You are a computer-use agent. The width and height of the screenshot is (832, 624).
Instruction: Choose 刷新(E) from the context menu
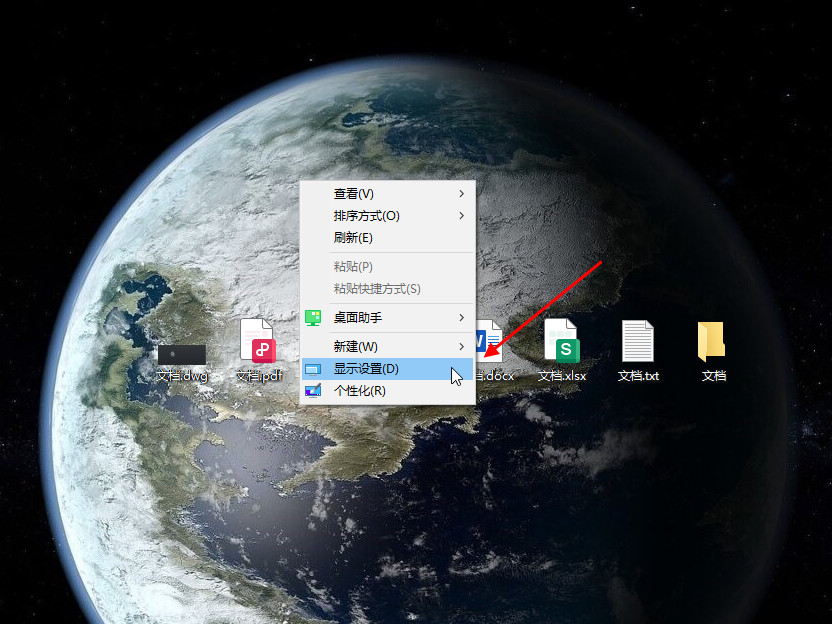pyautogui.click(x=353, y=238)
